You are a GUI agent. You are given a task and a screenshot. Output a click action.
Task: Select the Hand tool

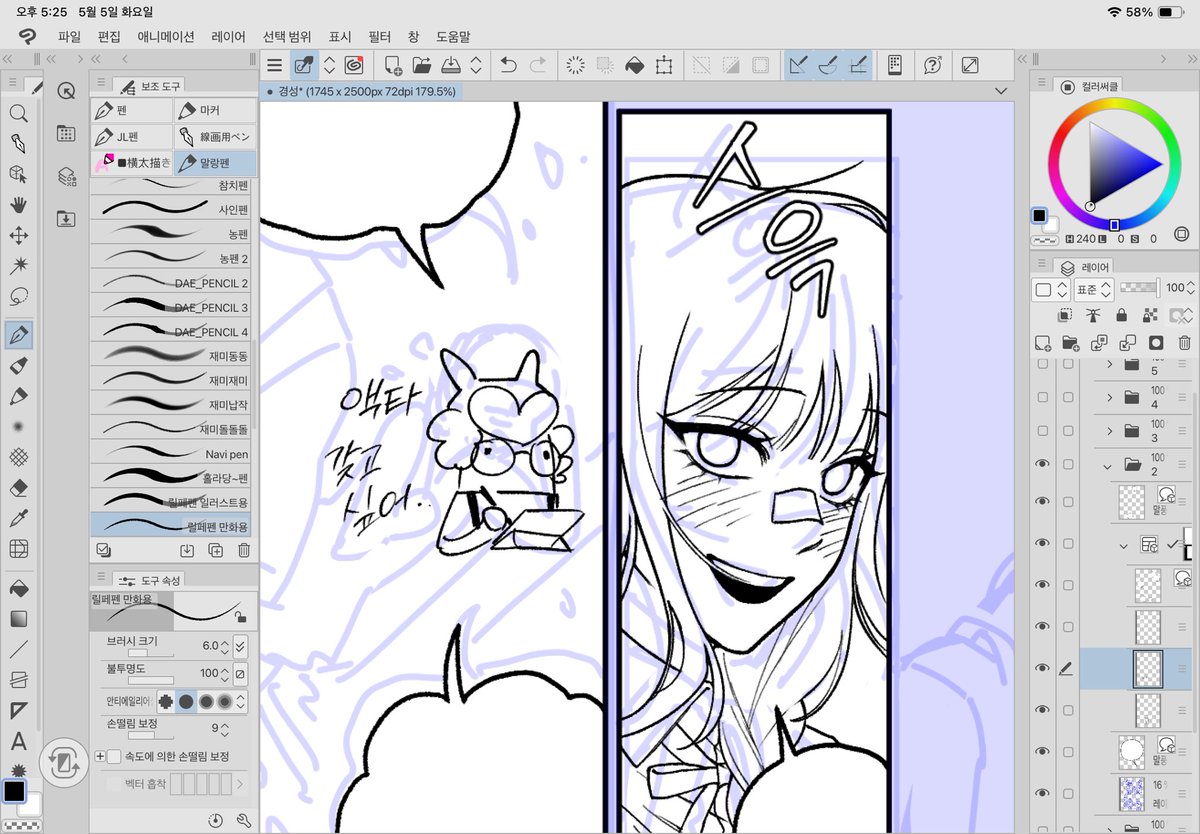[x=18, y=205]
